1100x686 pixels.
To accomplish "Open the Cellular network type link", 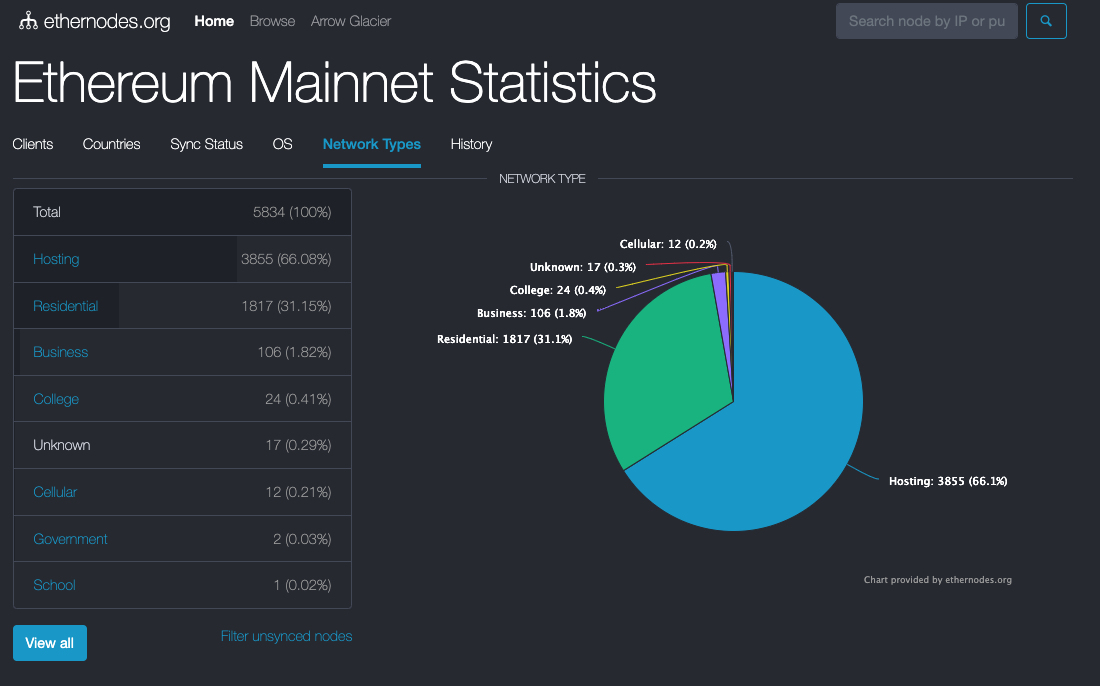I will coord(55,492).
